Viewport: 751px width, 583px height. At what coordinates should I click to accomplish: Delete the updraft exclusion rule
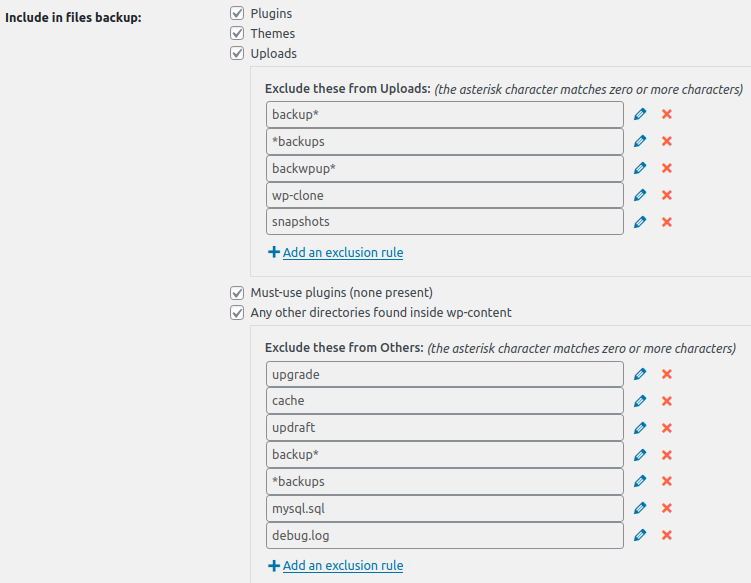[x=667, y=428]
